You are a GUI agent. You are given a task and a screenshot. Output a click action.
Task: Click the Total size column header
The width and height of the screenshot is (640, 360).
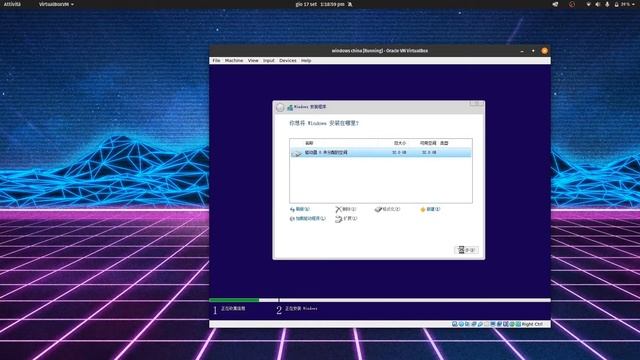[400, 143]
